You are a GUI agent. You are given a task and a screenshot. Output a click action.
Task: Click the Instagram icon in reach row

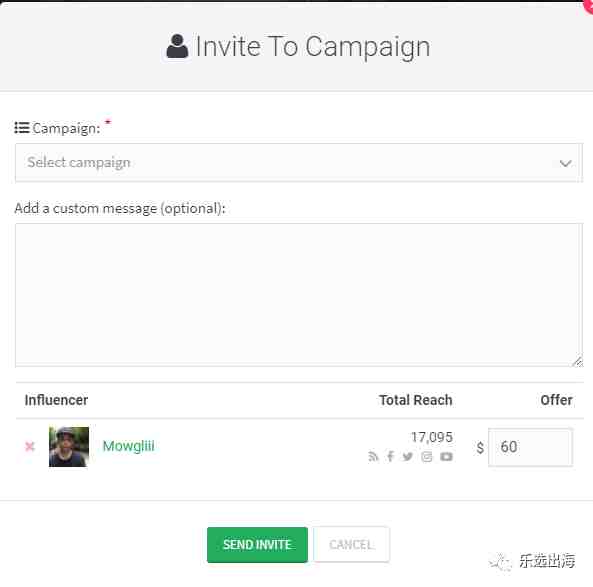tap(427, 457)
